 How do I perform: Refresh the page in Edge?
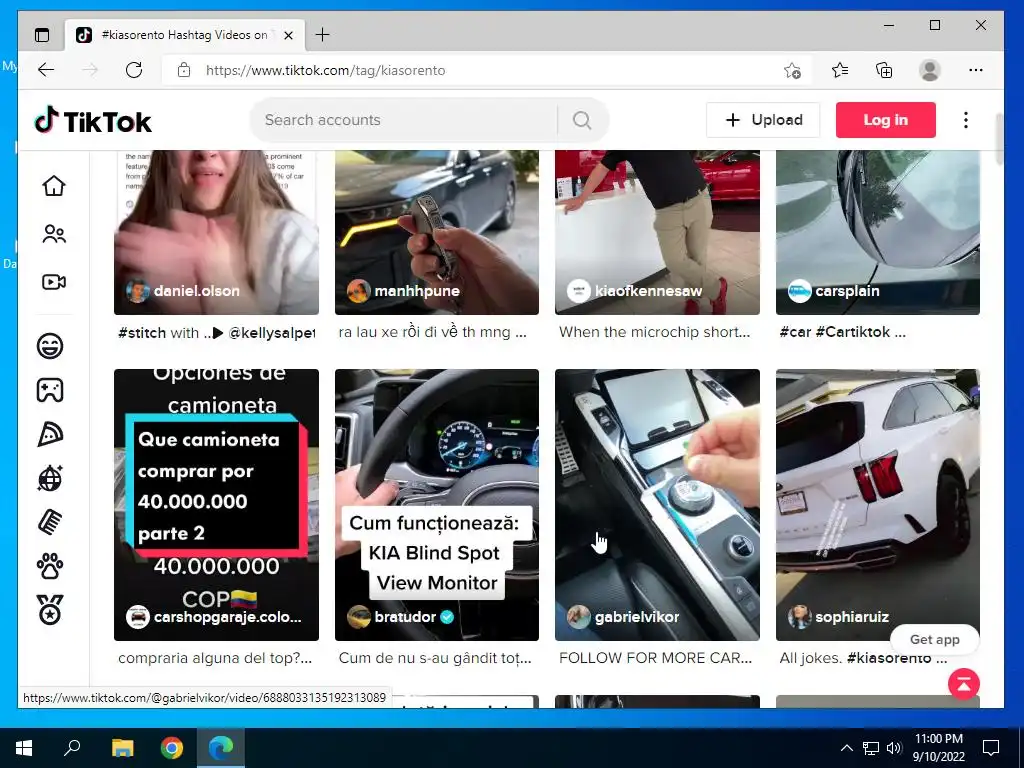tap(134, 70)
